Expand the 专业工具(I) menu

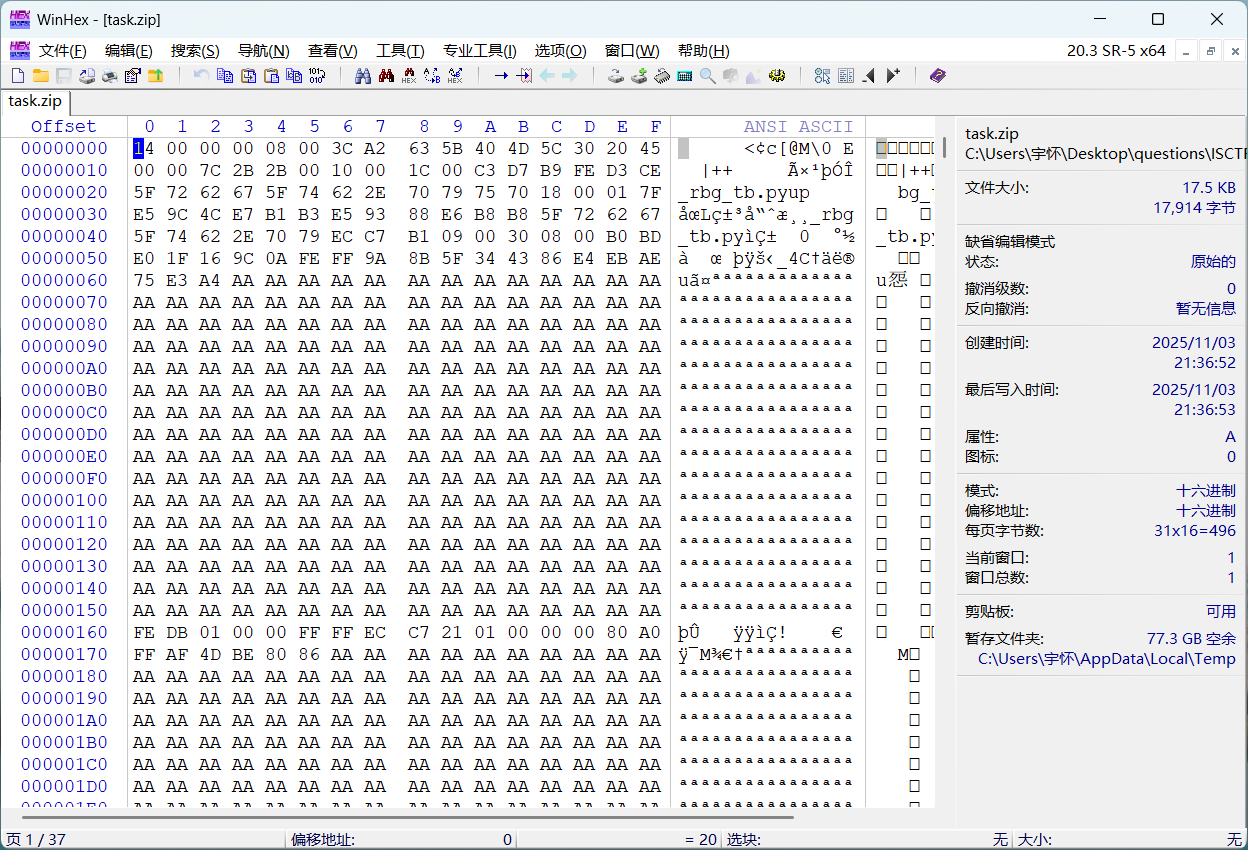click(x=480, y=51)
